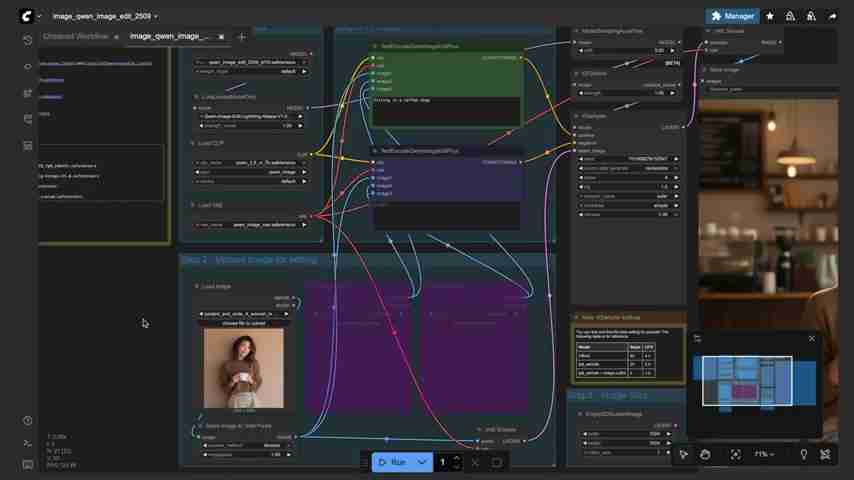This screenshot has height=480, width=854.
Task: Click the filename_prefix field in Save Image
Action: click(x=771, y=89)
